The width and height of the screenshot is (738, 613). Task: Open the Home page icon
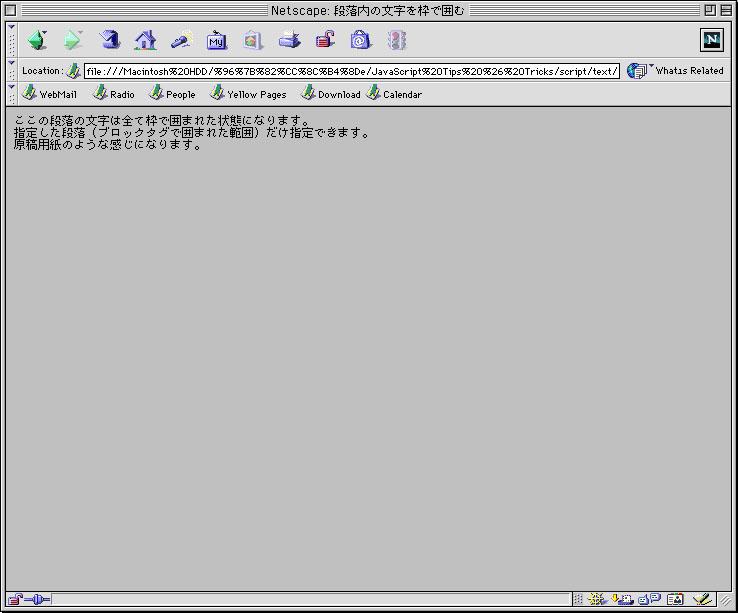coord(145,40)
